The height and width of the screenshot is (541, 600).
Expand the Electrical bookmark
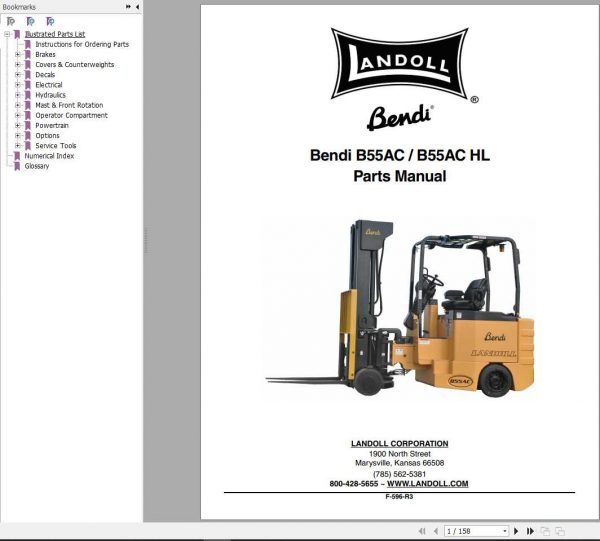18,85
